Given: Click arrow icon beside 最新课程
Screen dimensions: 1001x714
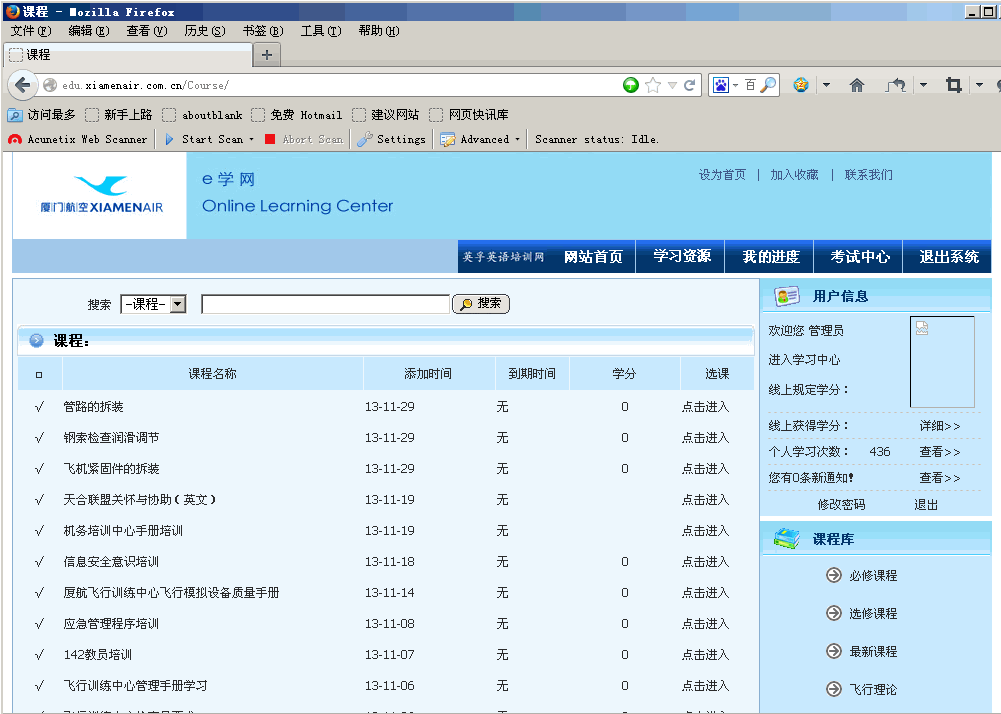Looking at the screenshot, I should coord(834,651).
